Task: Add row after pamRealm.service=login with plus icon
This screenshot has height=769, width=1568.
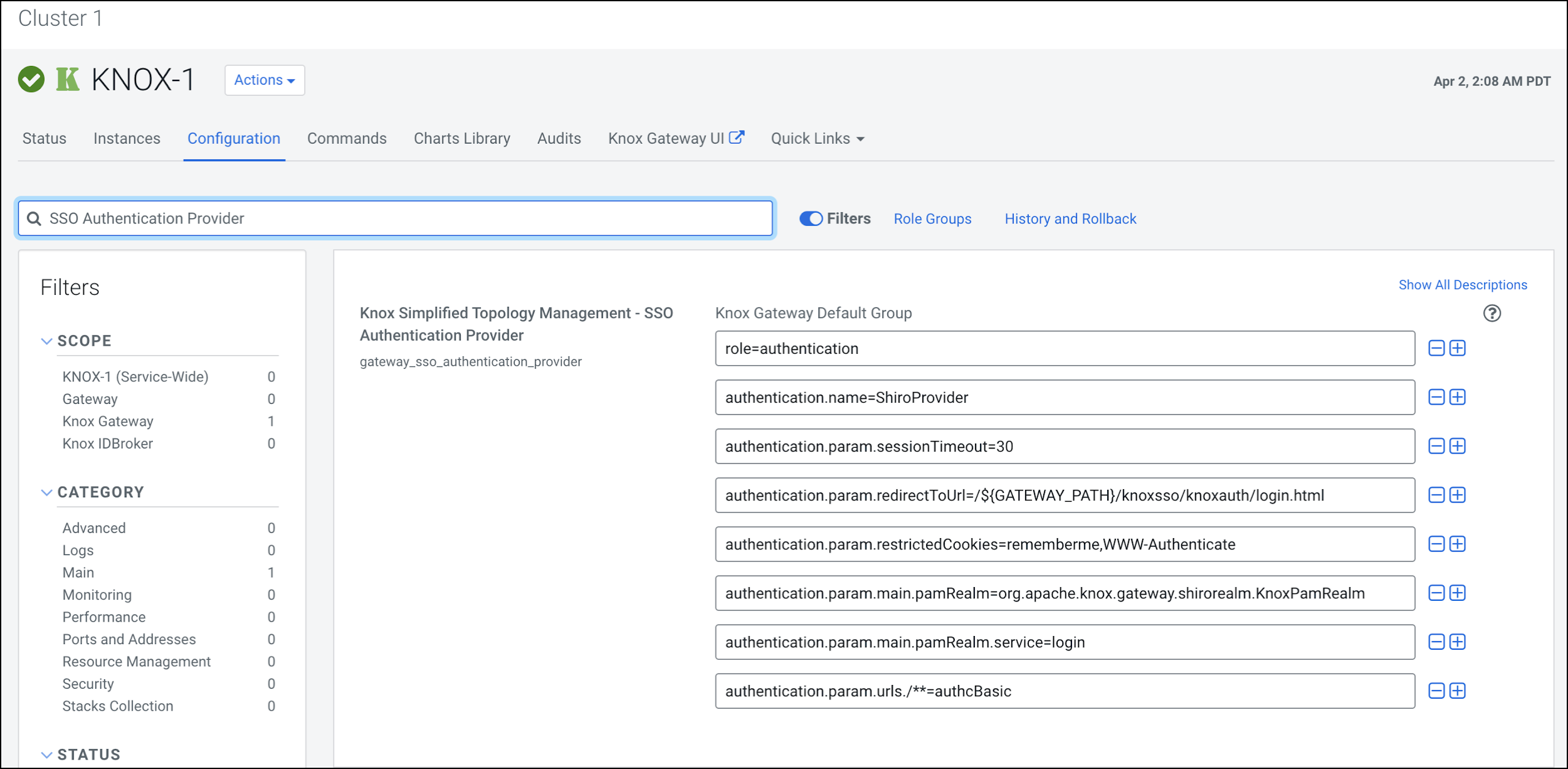Action: [1458, 642]
